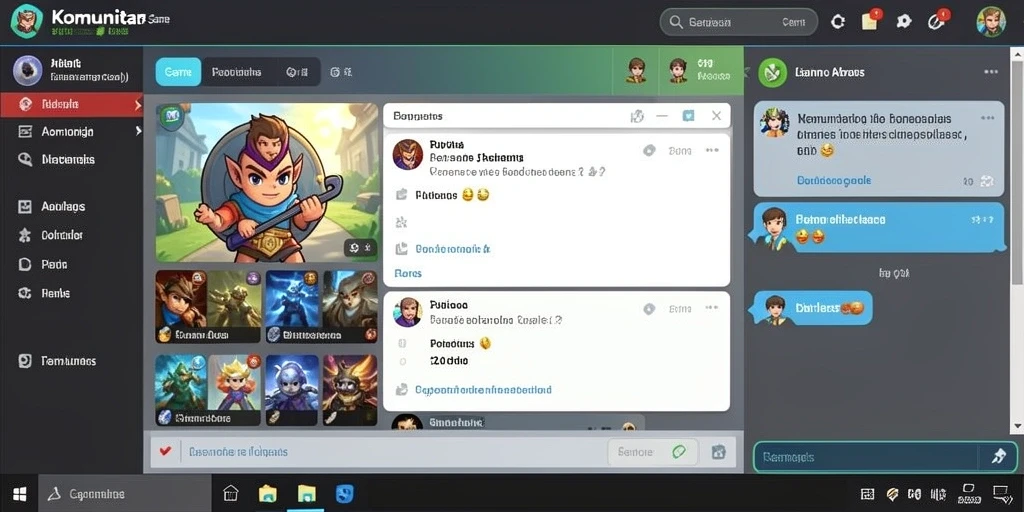
Task: Toggle the red checkmark in the bottom message bar
Action: (x=165, y=451)
